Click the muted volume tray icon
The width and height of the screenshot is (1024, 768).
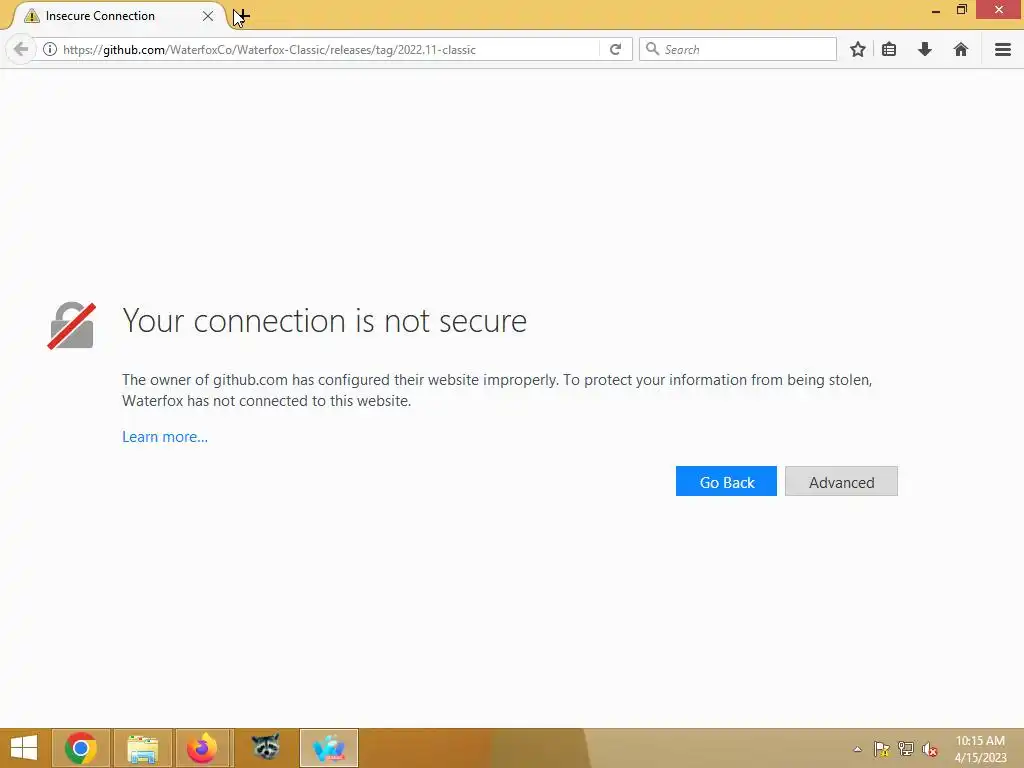point(930,749)
